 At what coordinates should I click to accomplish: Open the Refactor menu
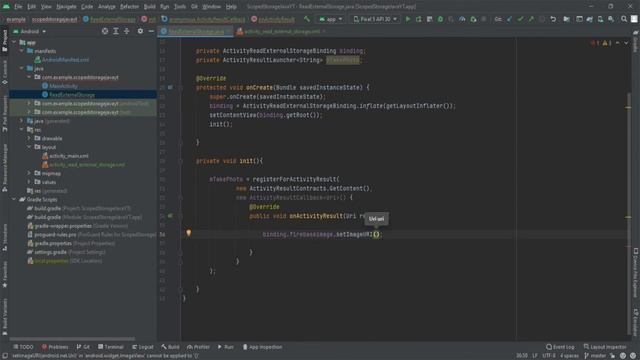(129, 7)
